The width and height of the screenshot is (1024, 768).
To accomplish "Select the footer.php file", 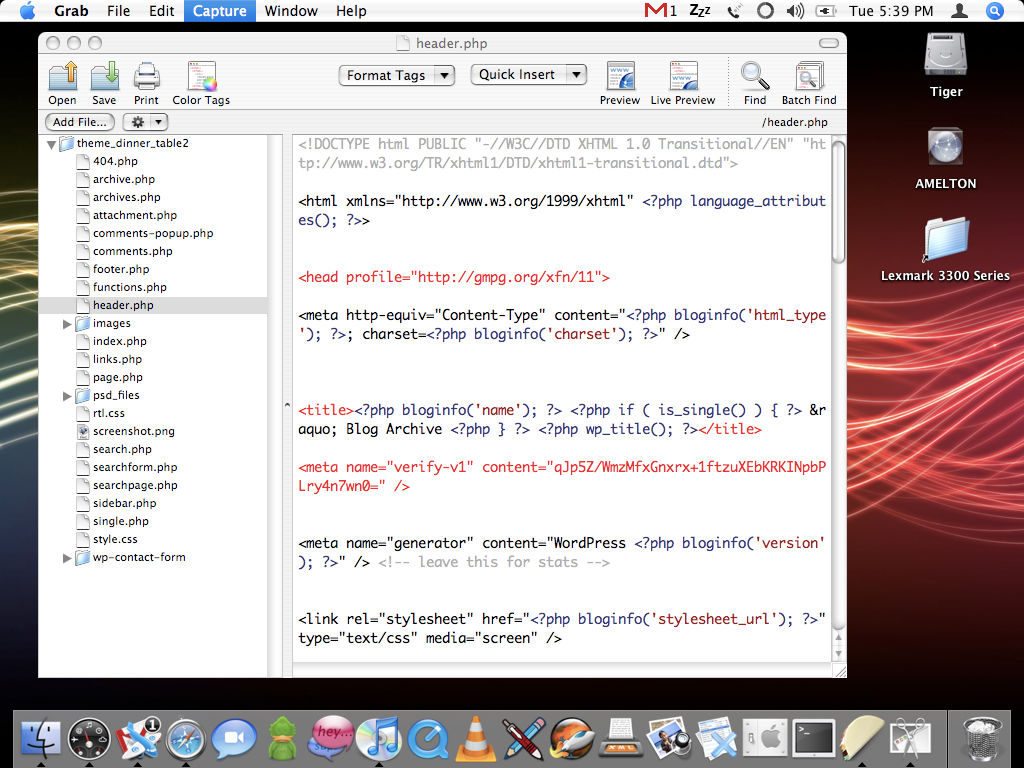I will pos(121,269).
